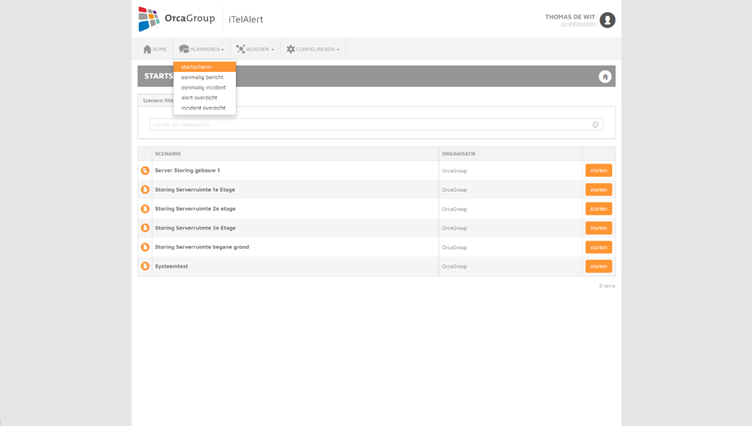Sort by the Scenario column header
Image resolution: width=752 pixels, height=426 pixels.
tap(168, 154)
